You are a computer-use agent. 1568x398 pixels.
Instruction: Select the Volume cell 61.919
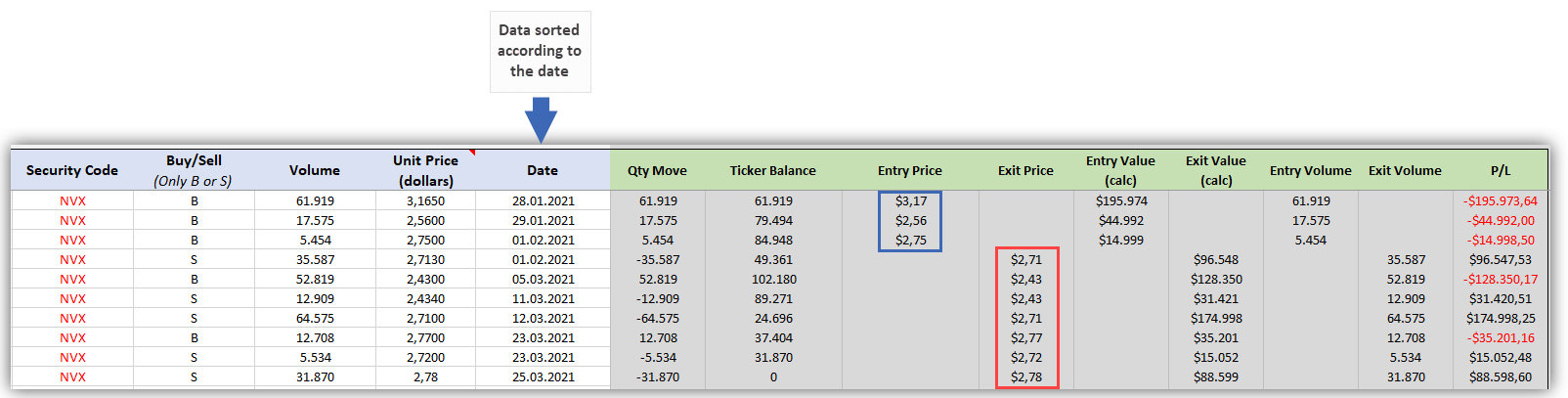point(315,201)
